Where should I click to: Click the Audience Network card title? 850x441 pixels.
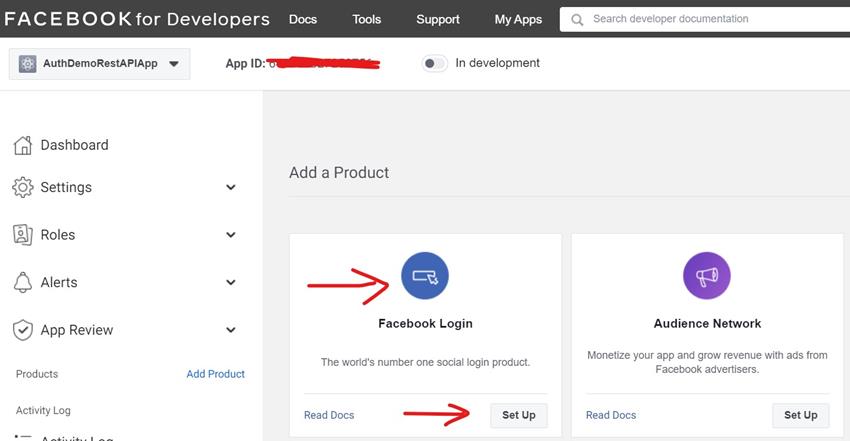pyautogui.click(x=707, y=323)
